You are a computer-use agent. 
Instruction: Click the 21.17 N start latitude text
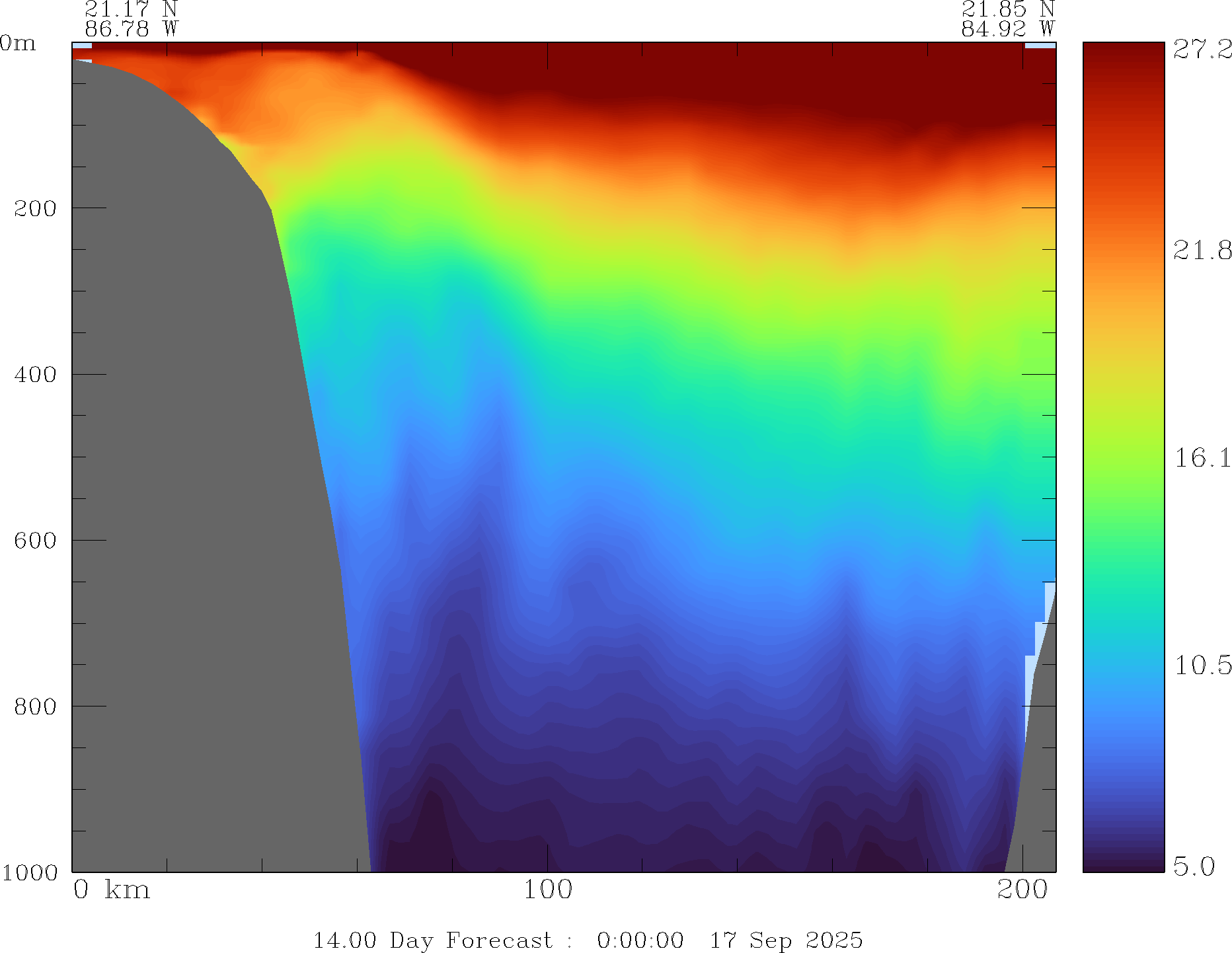point(131,9)
